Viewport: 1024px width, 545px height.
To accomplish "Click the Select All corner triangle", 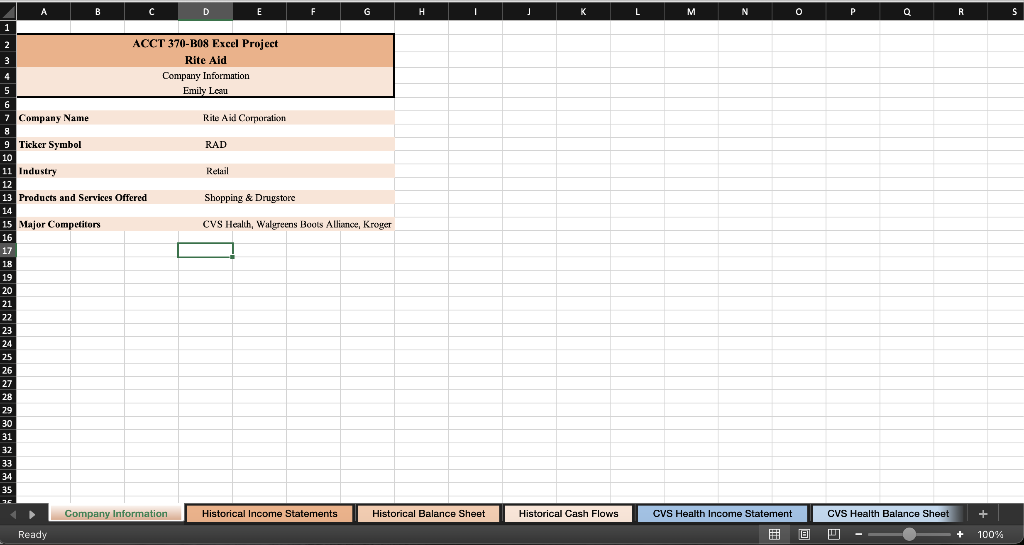I will [8, 11].
